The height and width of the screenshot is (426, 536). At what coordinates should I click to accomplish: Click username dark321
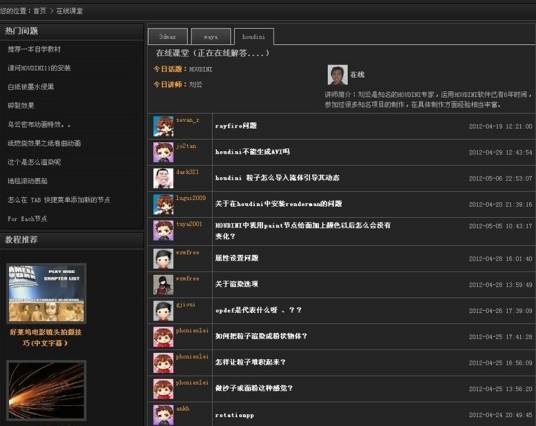point(187,172)
